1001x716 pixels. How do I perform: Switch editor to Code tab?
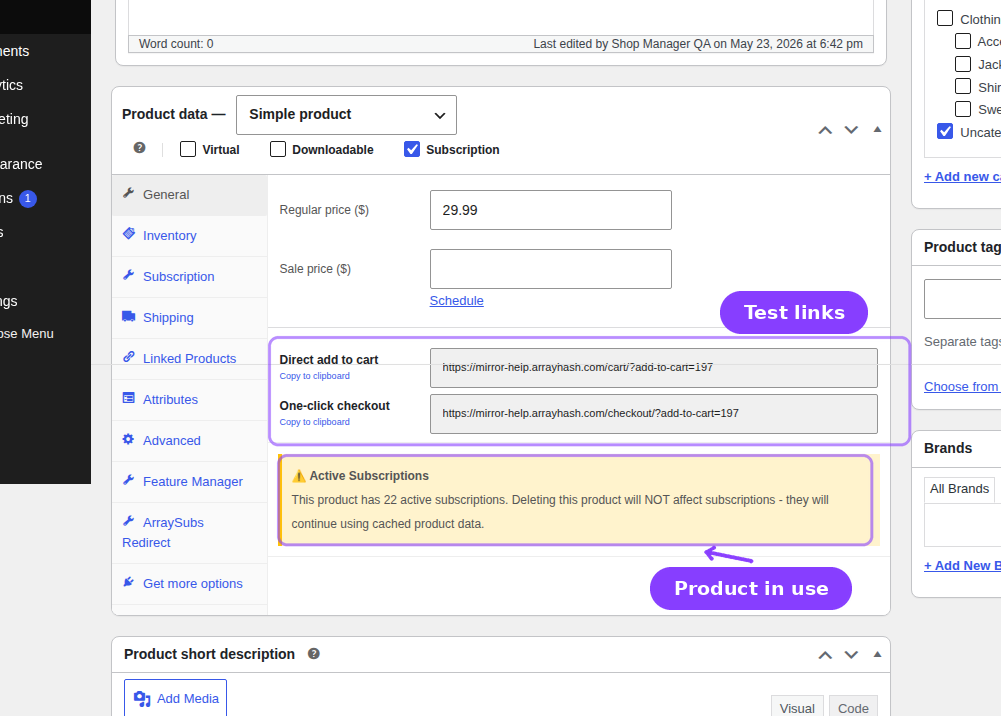(x=853, y=707)
